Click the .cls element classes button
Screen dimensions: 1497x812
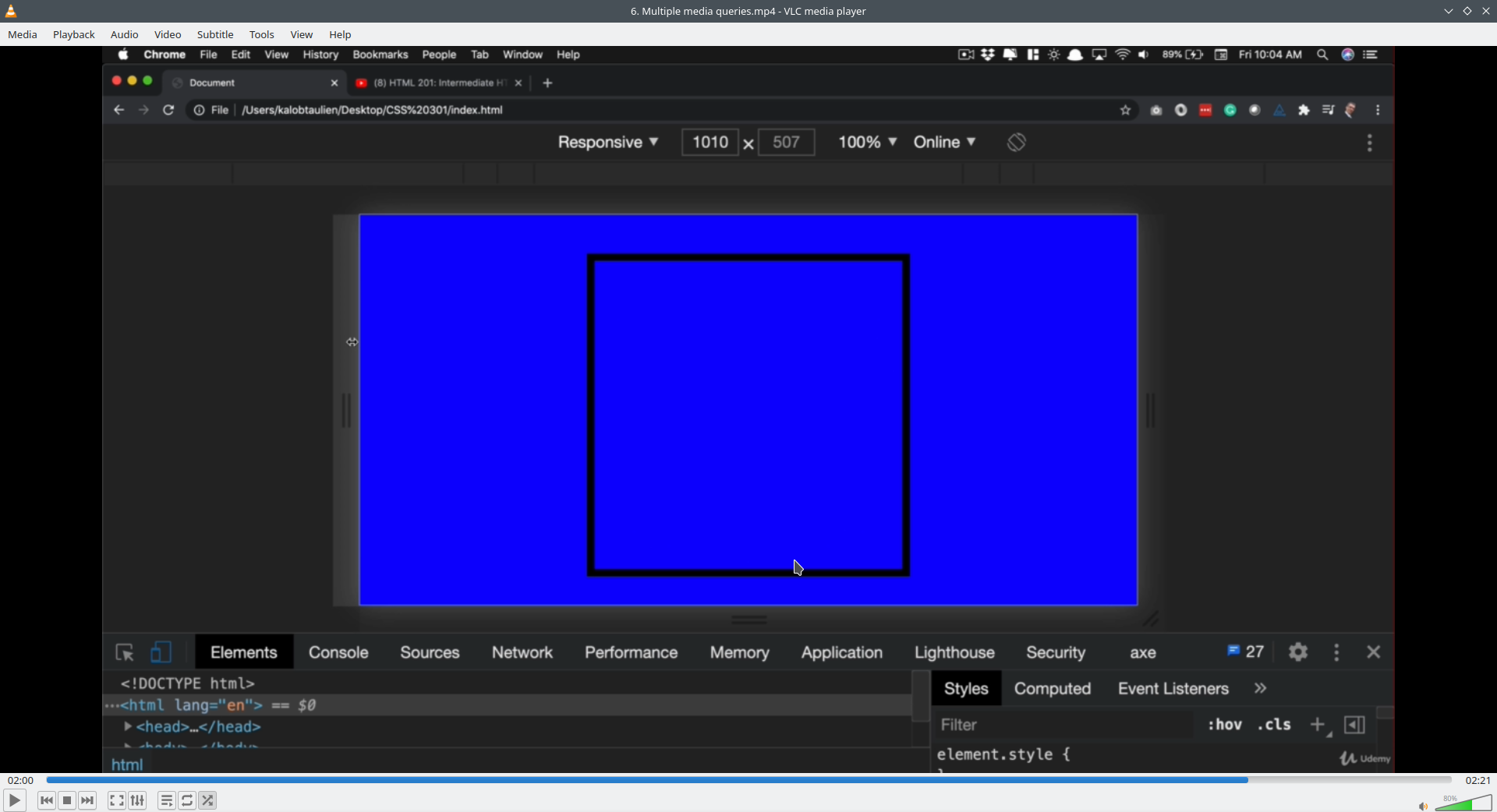point(1274,725)
